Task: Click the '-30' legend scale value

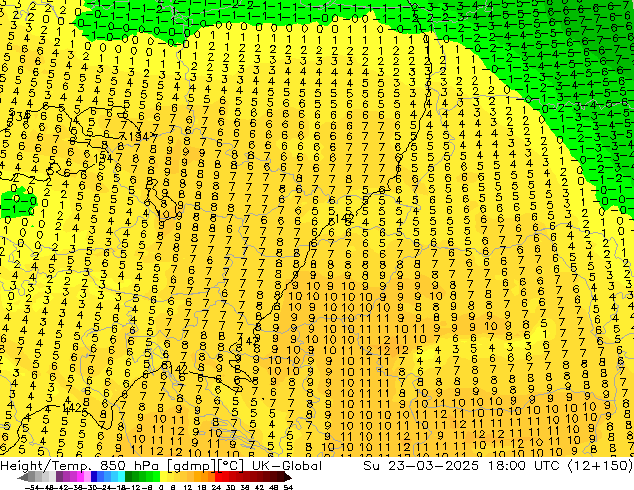Action: 91,488
